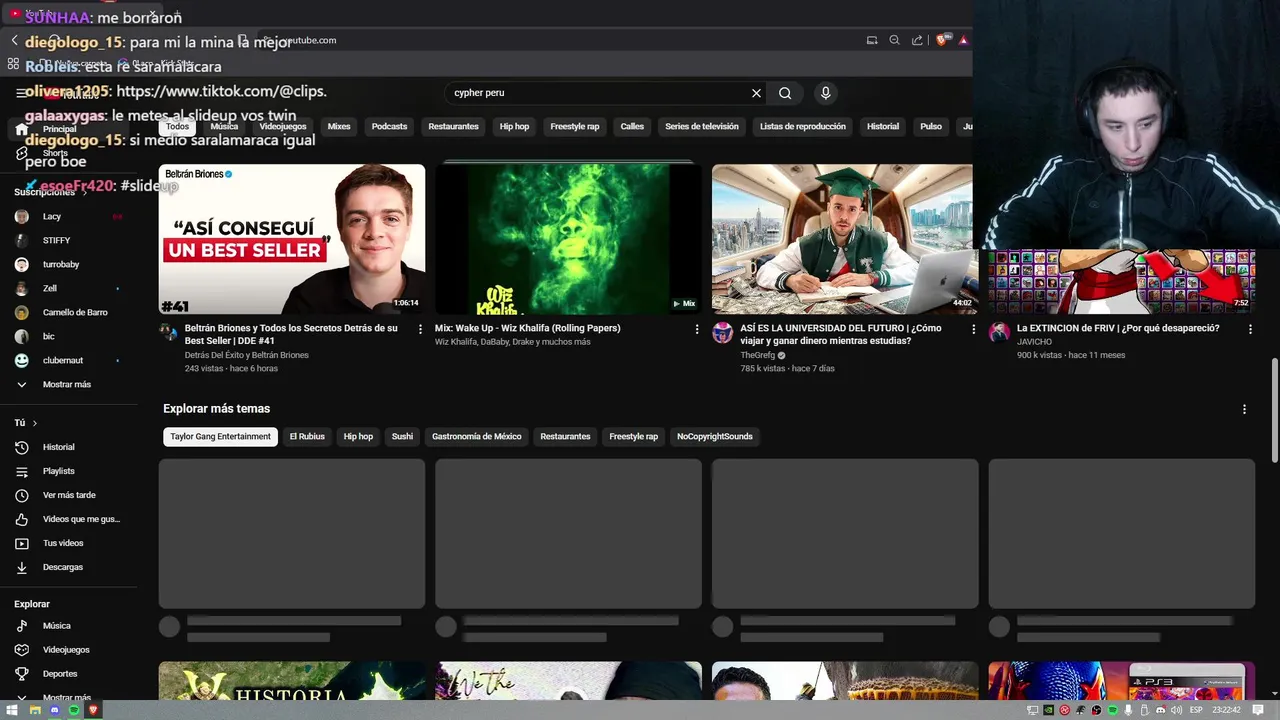This screenshot has height=720, width=1280.
Task: Open the title La EXTINCION de FRIV
Action: point(1118,328)
